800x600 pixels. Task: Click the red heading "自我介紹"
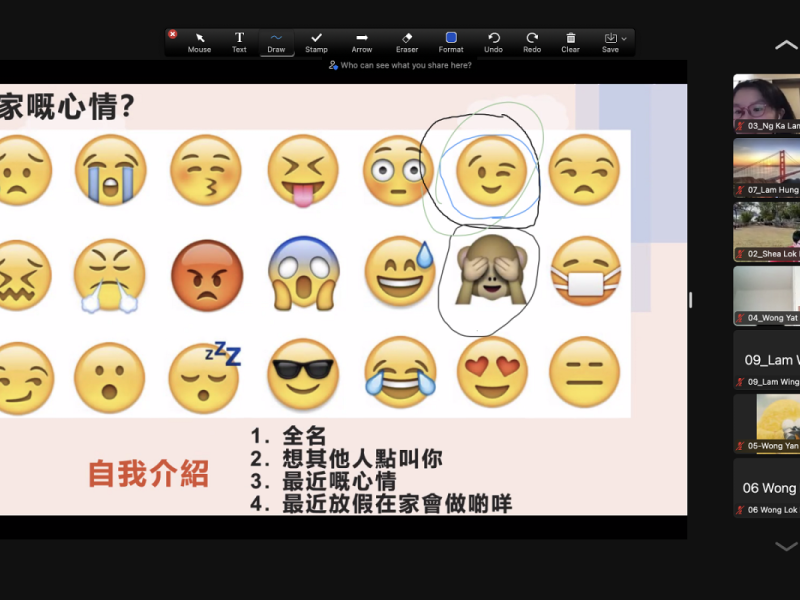point(148,473)
